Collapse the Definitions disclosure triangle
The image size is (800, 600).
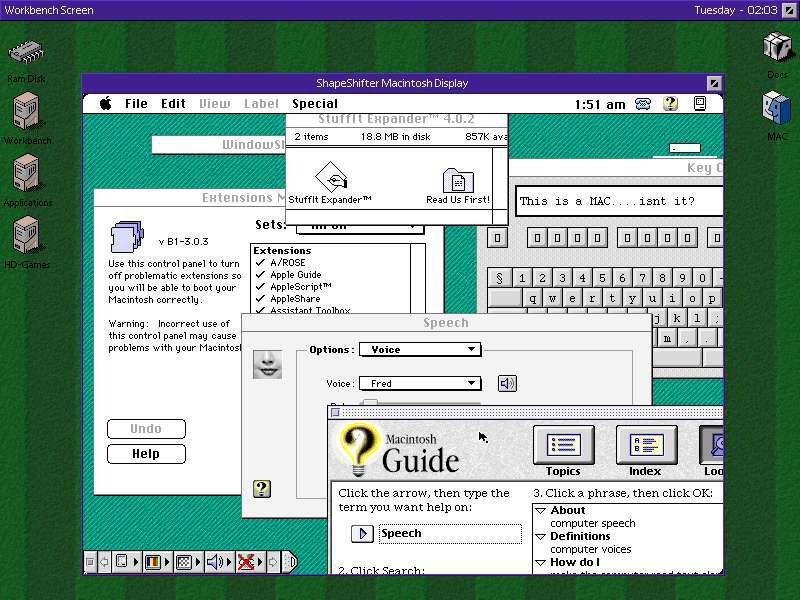tap(540, 537)
